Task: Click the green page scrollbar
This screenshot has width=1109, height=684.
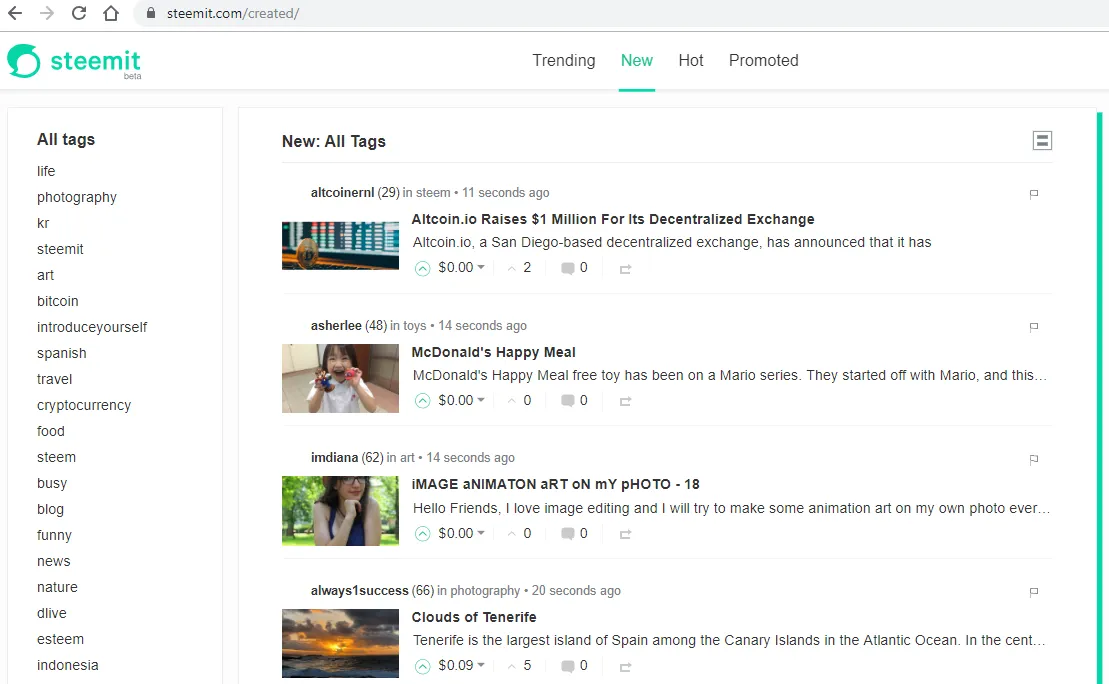Action: (x=1100, y=396)
